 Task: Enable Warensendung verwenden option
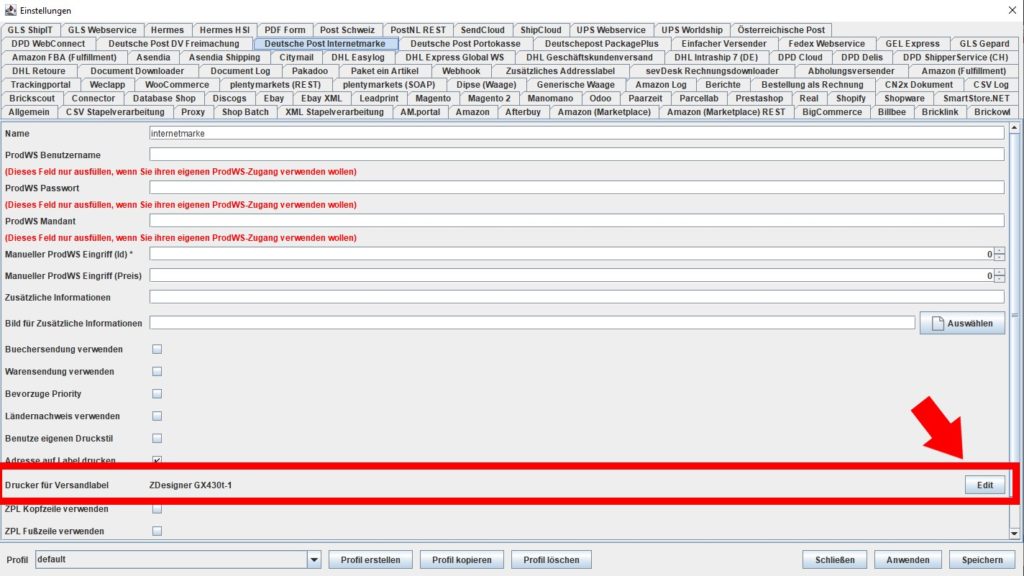[x=157, y=372]
